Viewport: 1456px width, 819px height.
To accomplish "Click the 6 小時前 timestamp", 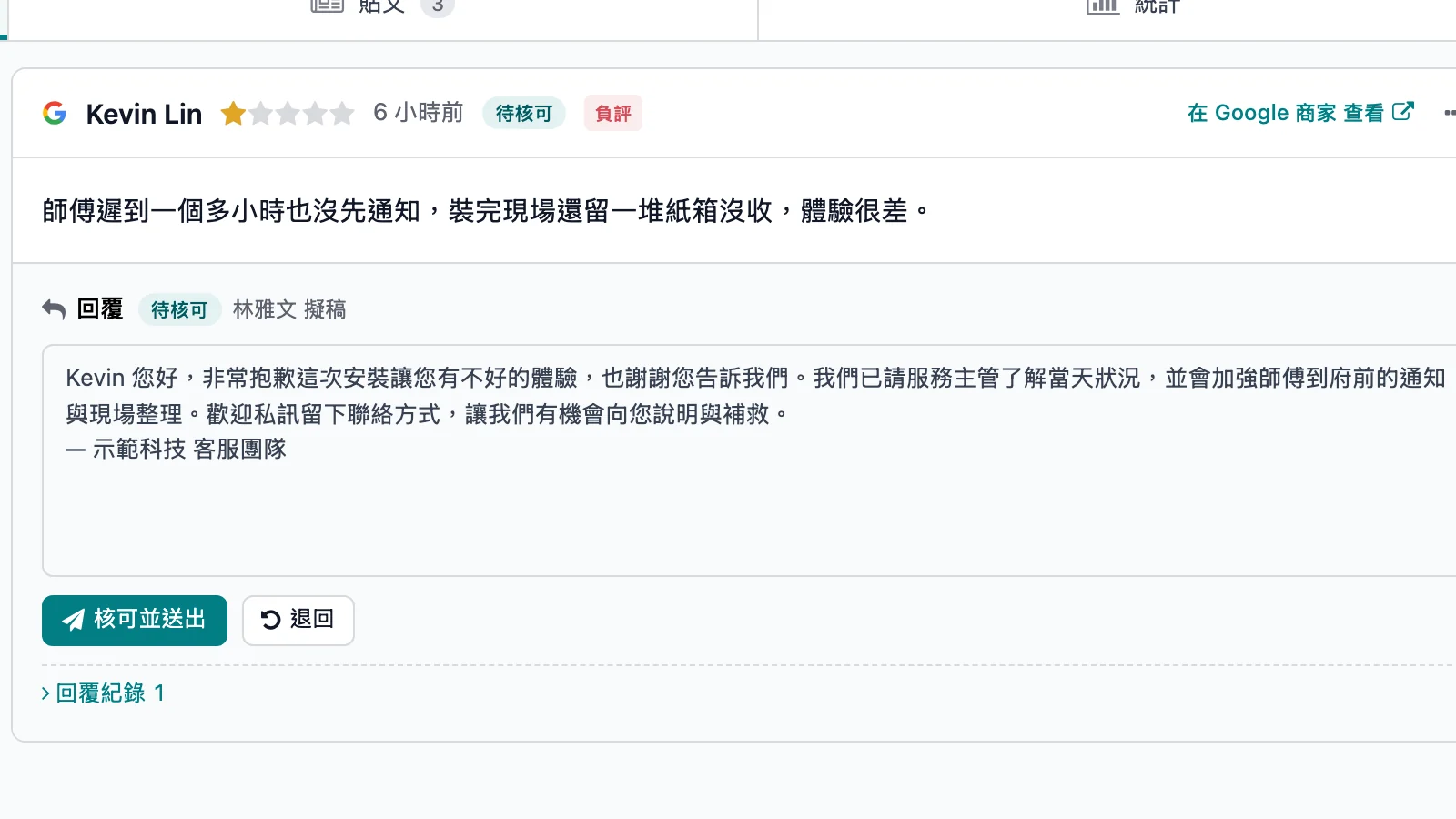I will click(x=419, y=113).
